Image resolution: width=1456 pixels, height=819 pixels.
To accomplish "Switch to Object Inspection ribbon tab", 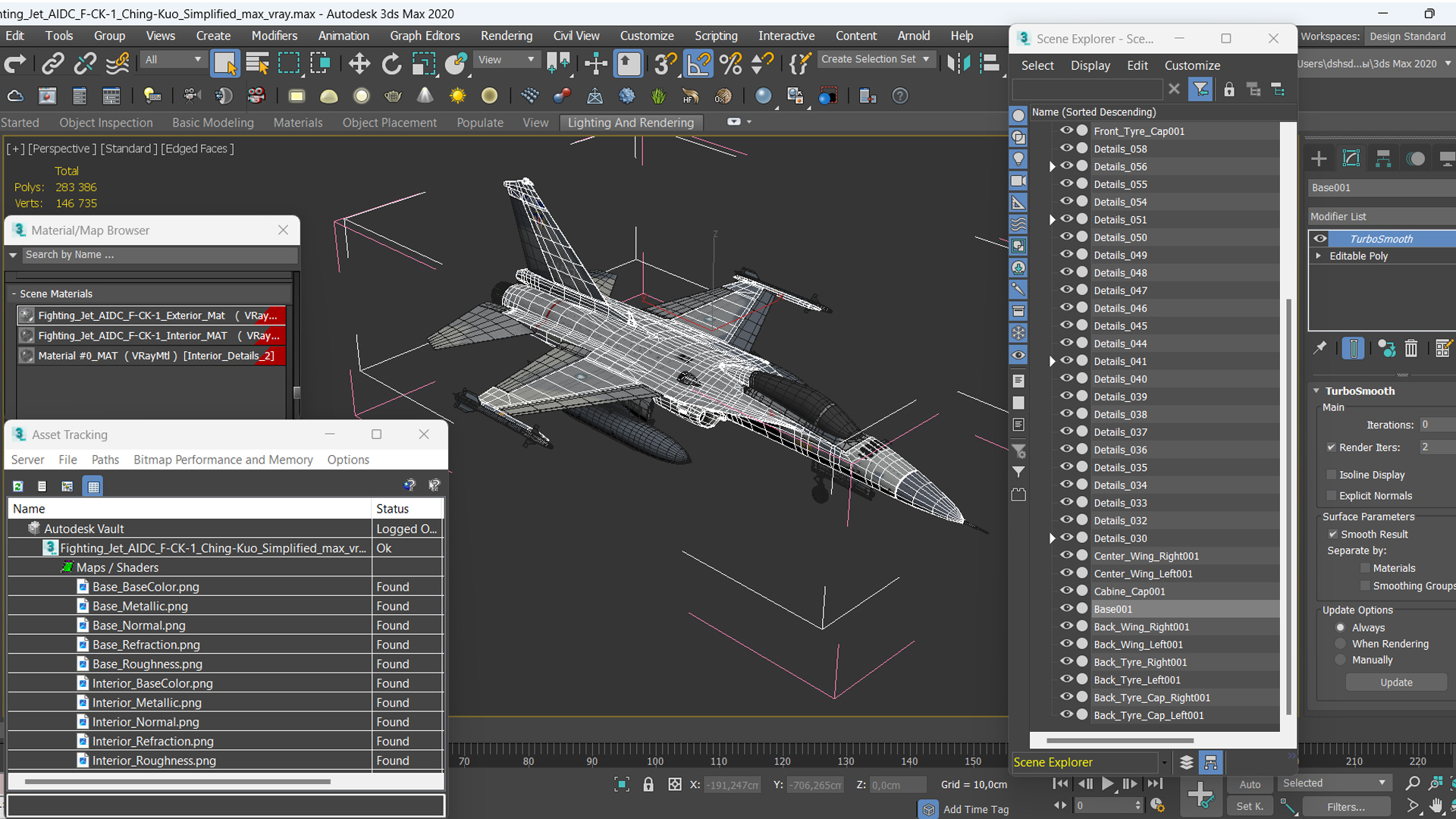I will (106, 123).
